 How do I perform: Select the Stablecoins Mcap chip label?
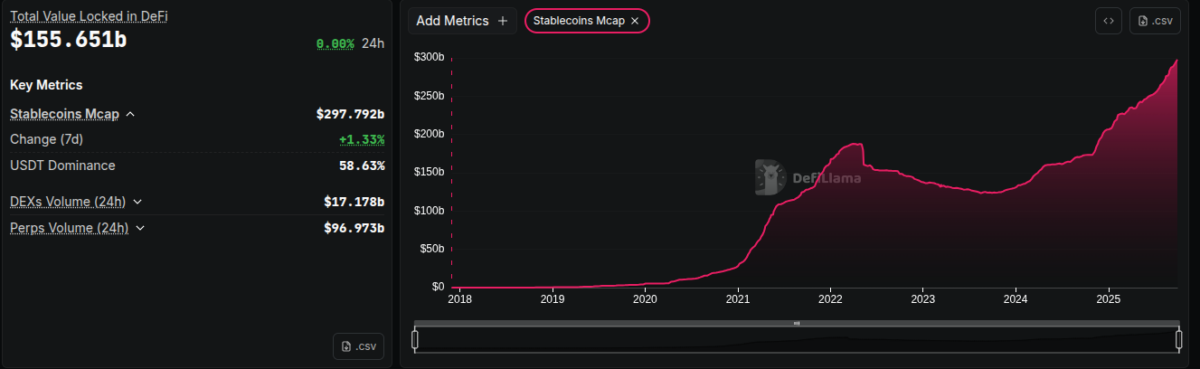click(x=579, y=21)
